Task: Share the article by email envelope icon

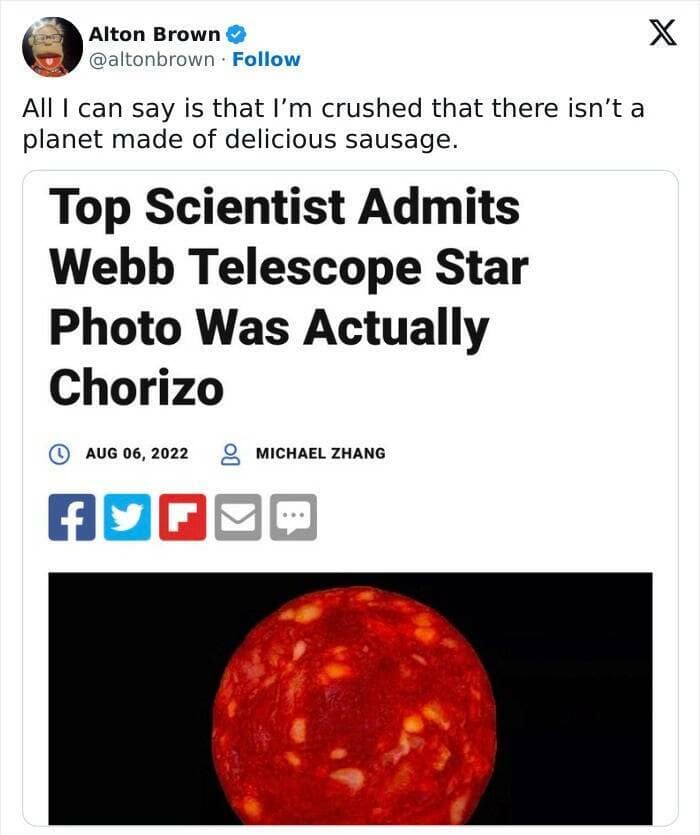Action: 238,517
